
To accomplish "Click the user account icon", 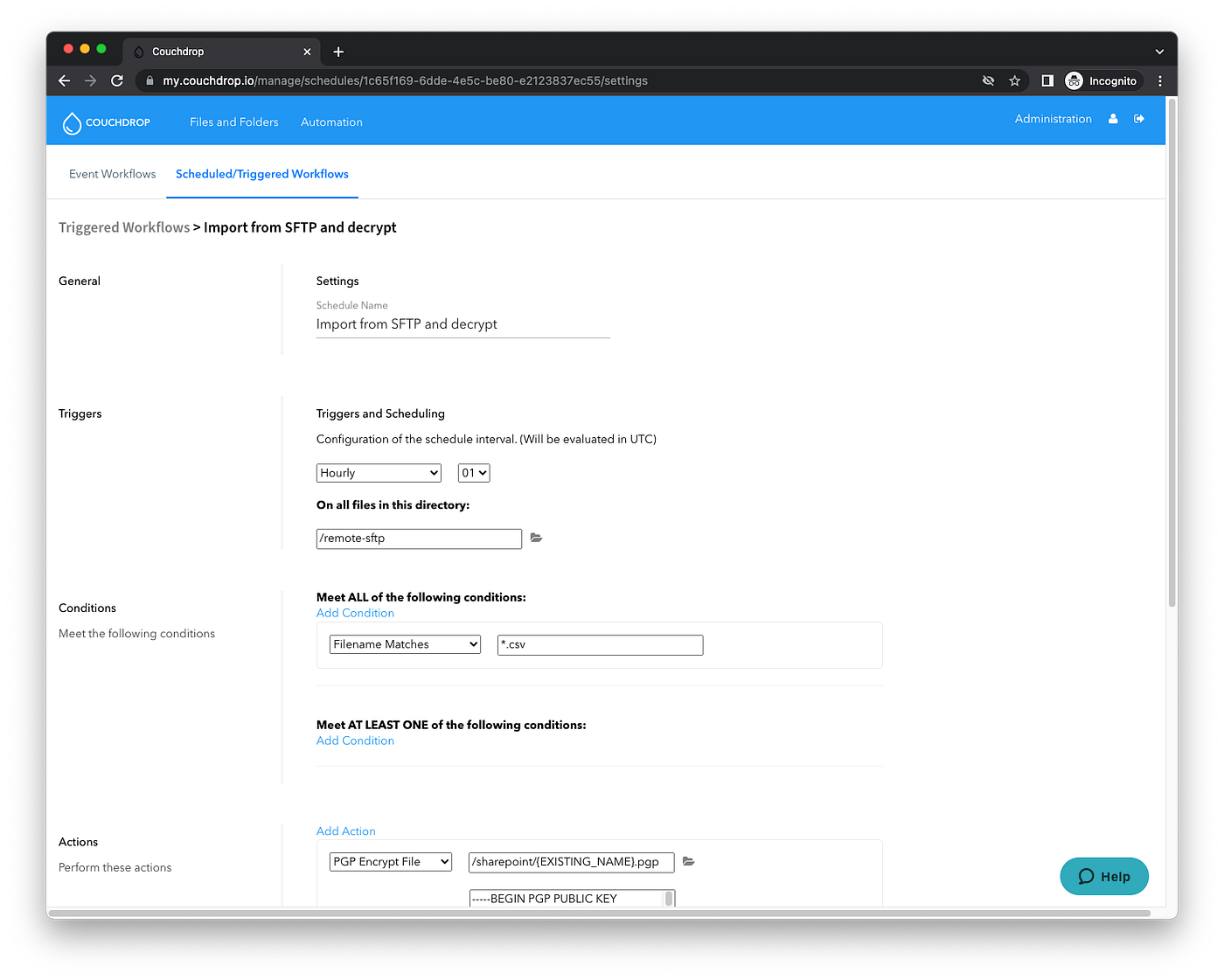I will (x=1112, y=118).
